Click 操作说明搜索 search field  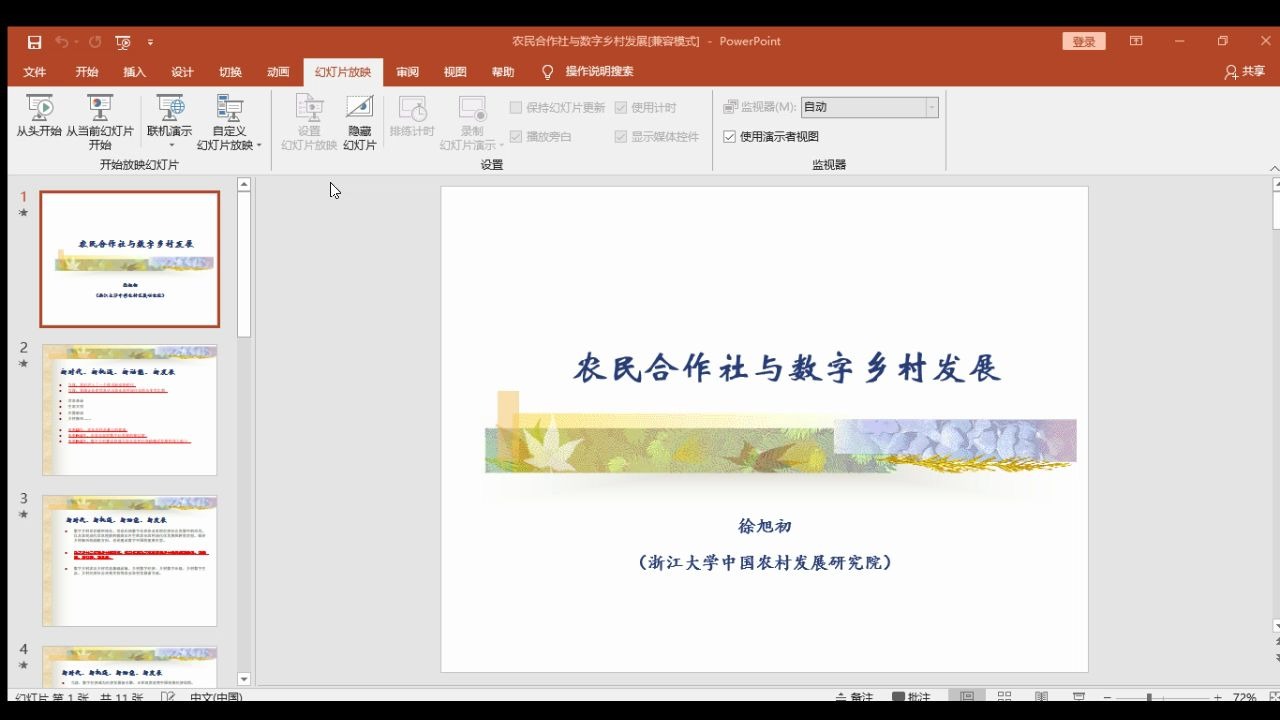point(599,72)
